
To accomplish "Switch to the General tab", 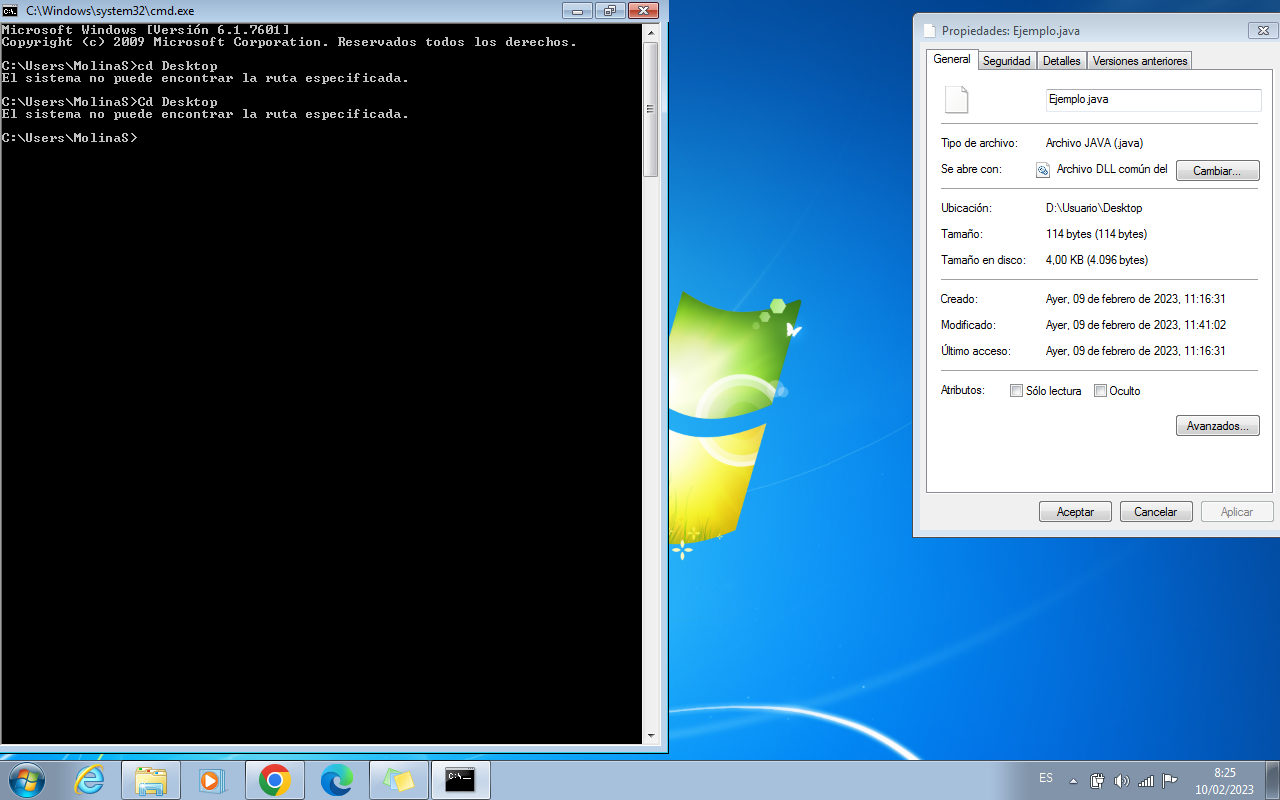I will (952, 59).
